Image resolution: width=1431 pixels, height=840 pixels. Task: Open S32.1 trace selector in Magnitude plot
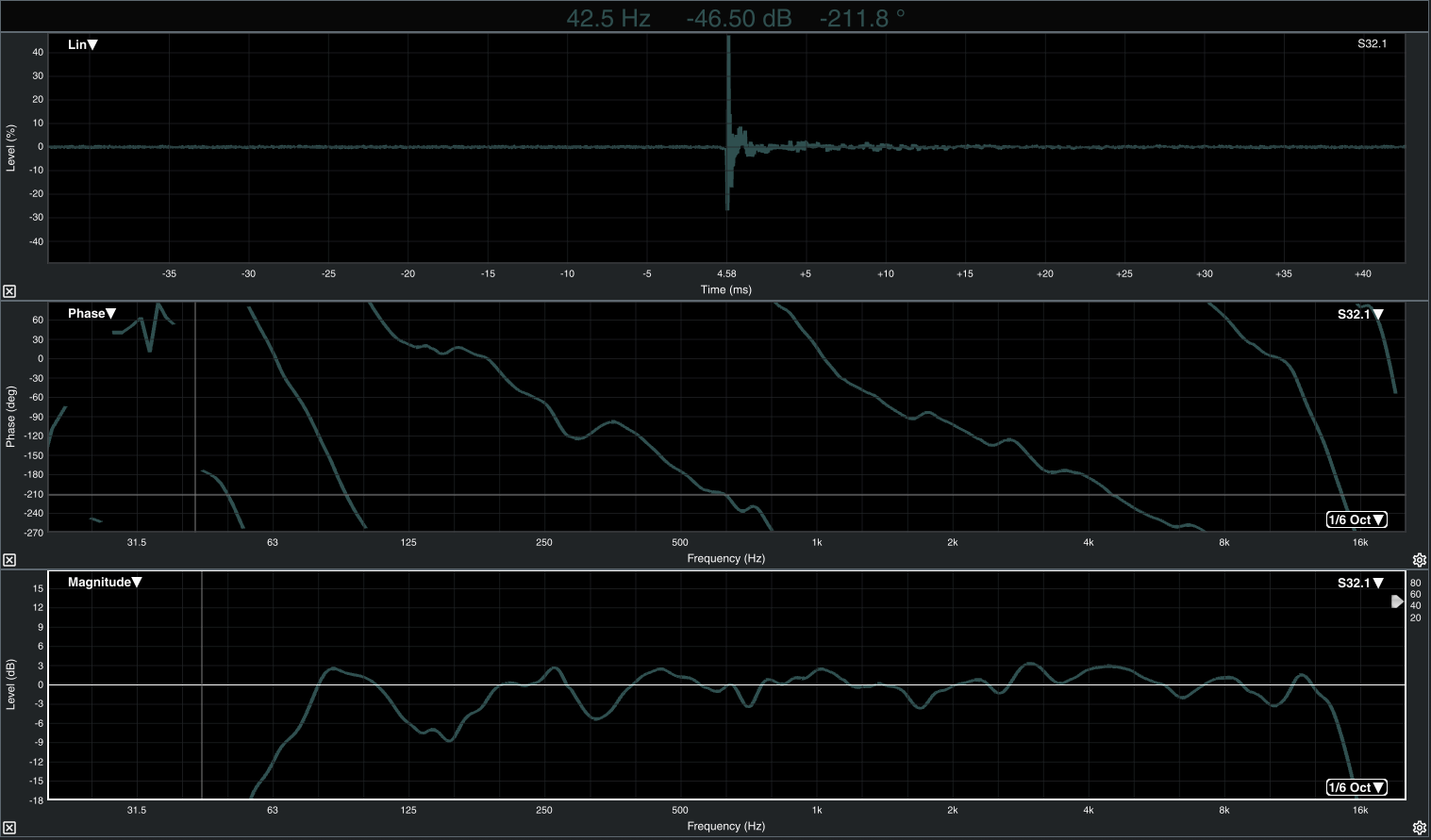tap(1360, 584)
